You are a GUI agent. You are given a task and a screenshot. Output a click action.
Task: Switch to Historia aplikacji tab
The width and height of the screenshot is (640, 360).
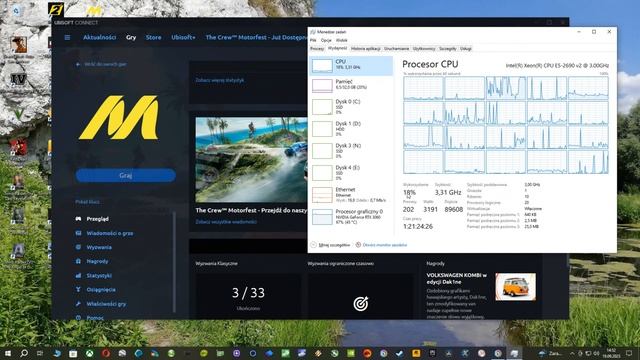(x=366, y=49)
